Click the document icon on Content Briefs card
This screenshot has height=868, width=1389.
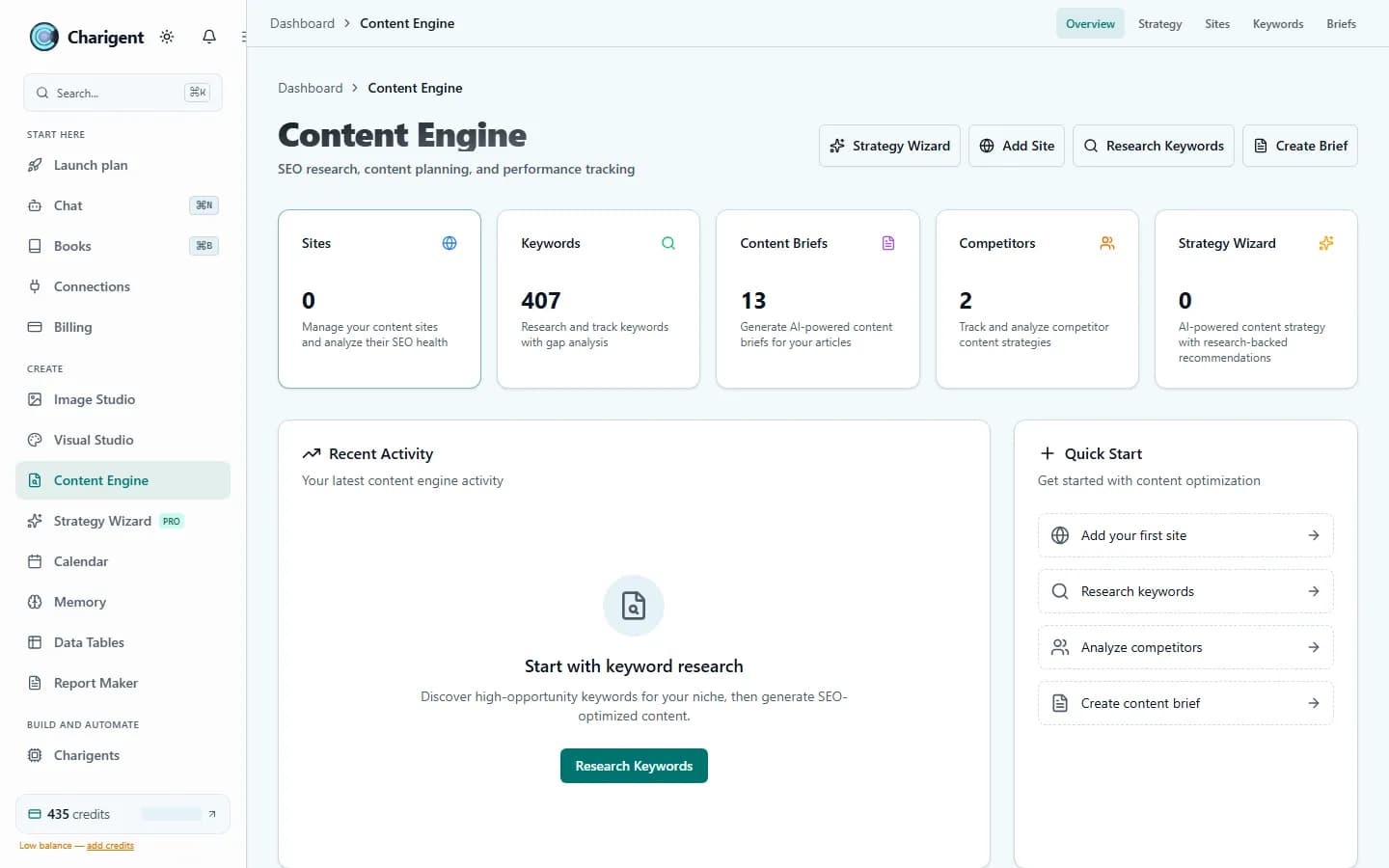pos(888,243)
